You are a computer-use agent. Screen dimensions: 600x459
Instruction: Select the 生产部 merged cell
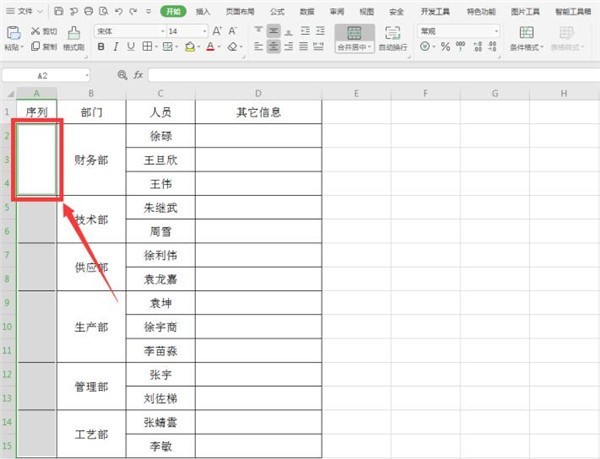click(x=91, y=327)
